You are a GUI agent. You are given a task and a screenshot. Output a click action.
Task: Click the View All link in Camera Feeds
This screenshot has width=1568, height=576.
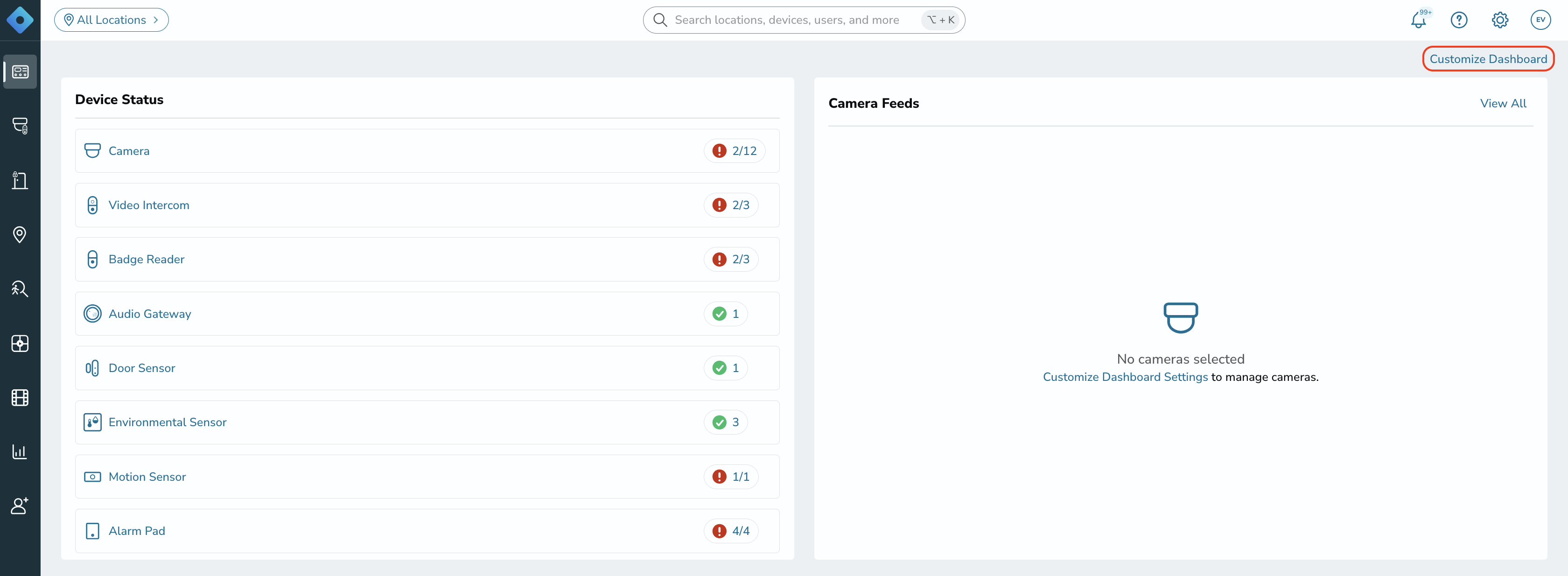(1503, 104)
